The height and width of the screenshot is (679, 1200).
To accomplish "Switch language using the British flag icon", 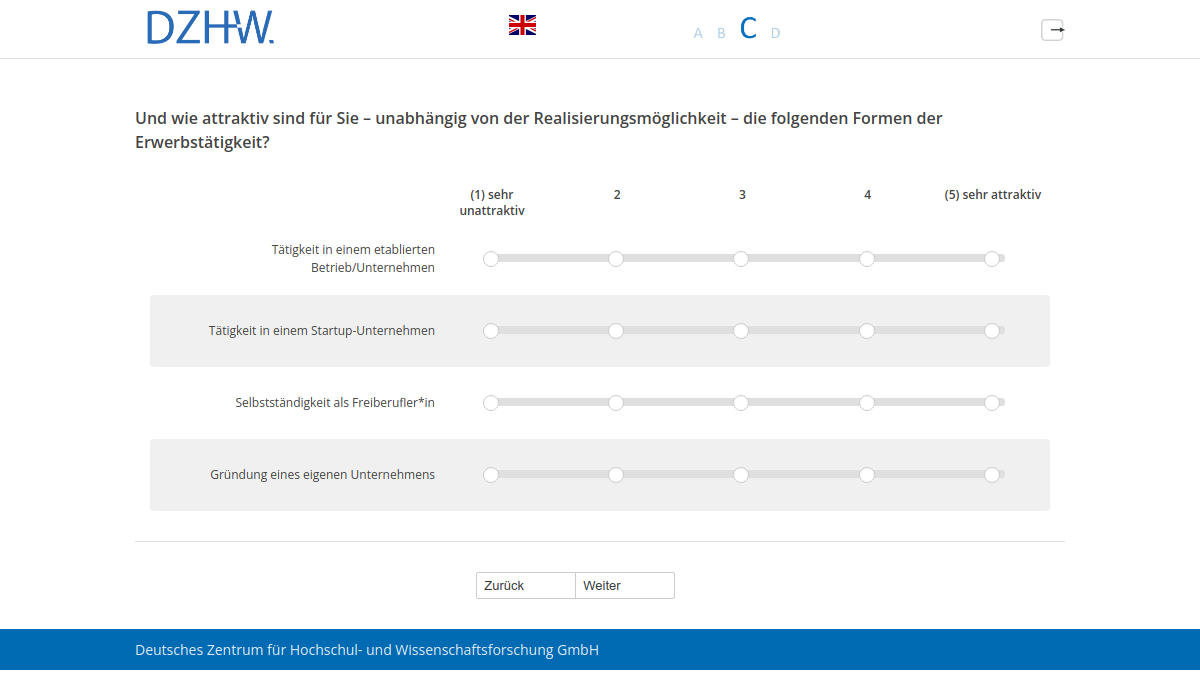I will coord(522,24).
